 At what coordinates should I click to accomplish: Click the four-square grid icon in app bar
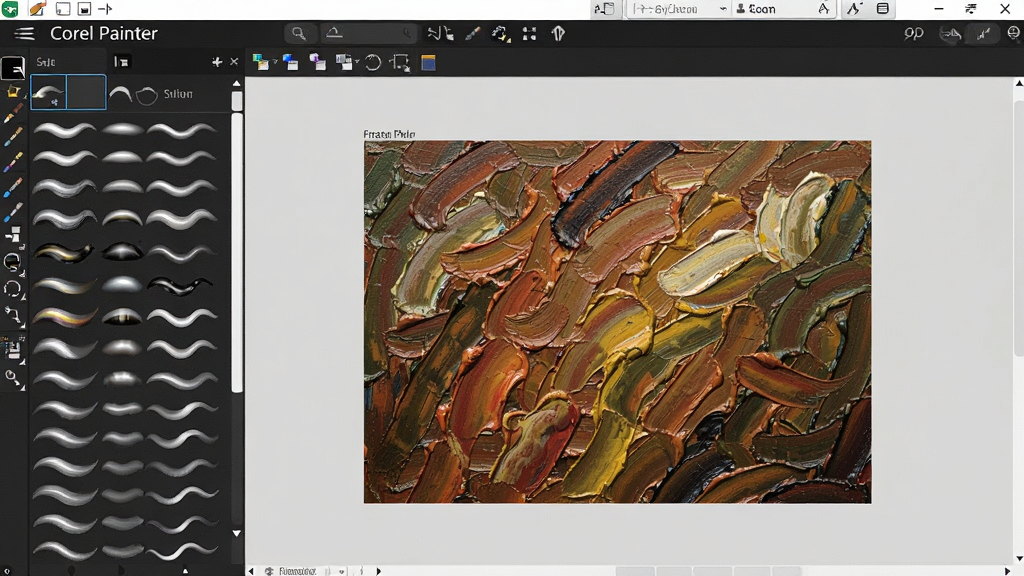529,33
